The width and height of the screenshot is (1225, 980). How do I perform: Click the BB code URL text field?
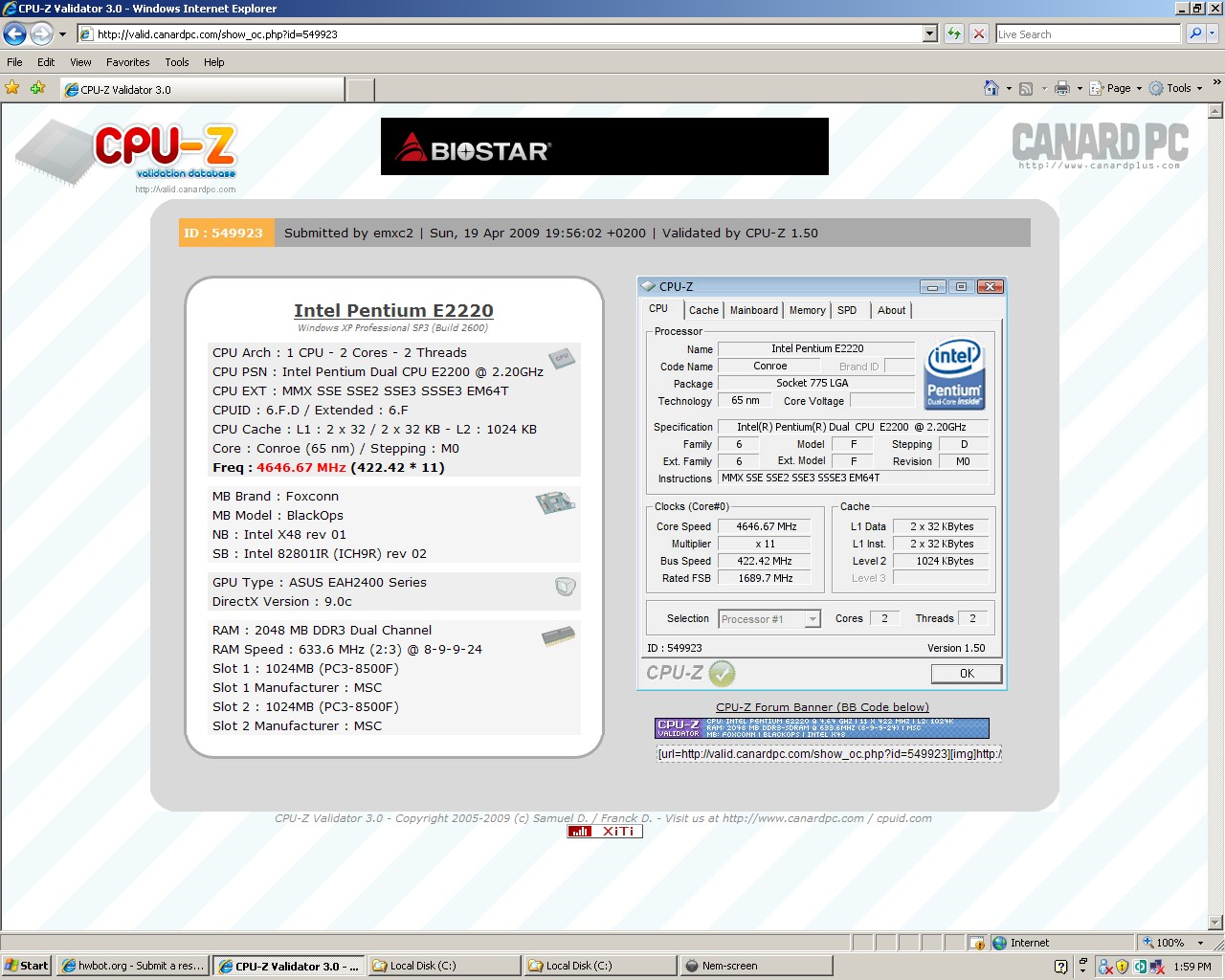click(x=829, y=753)
